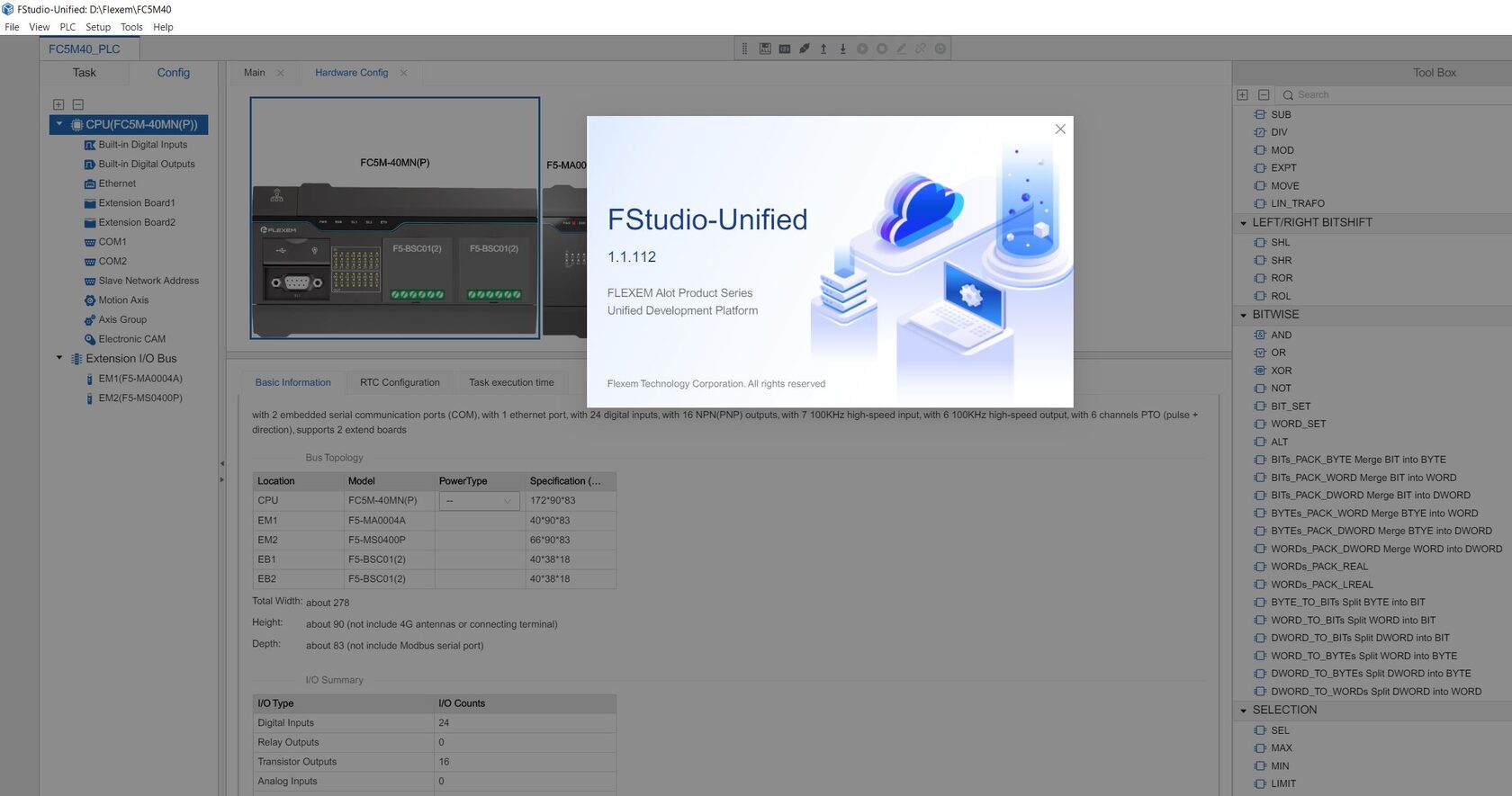Screen dimensions: 1512x796
Task: Collapse all categories in the Tool Box
Action: coord(1264,94)
